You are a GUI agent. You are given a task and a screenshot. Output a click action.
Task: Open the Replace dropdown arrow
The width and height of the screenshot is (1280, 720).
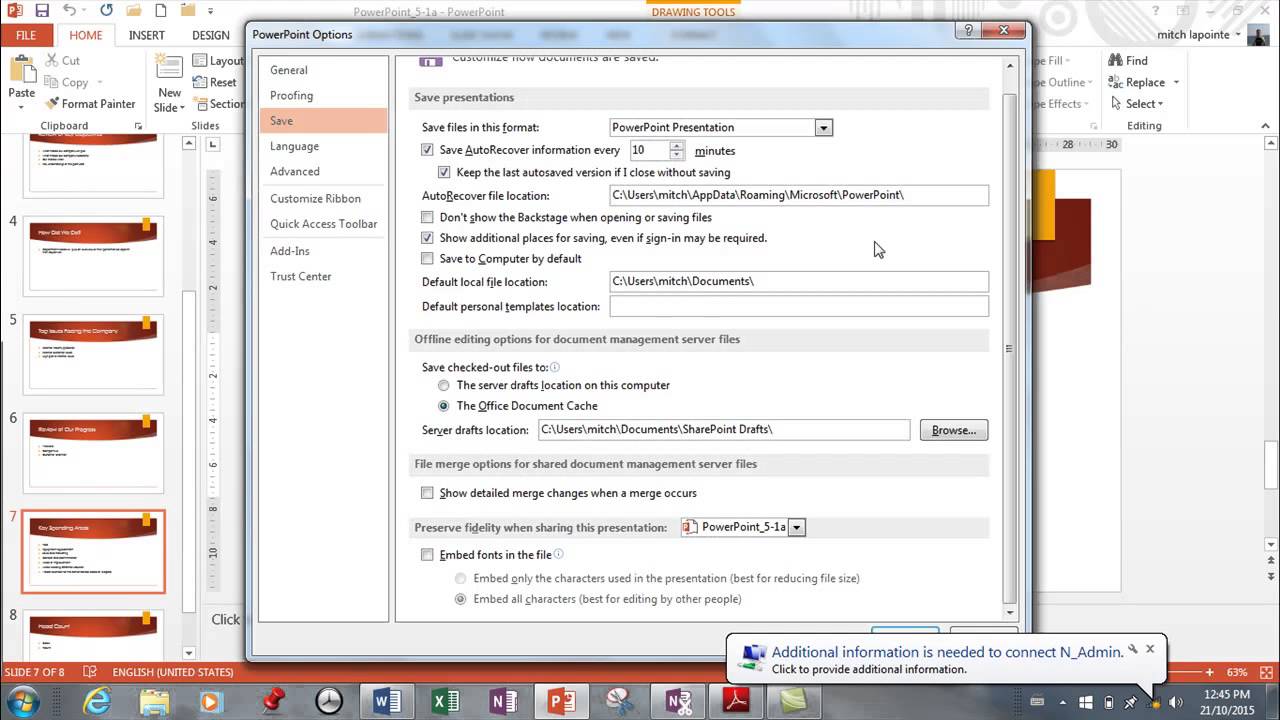click(x=1176, y=83)
